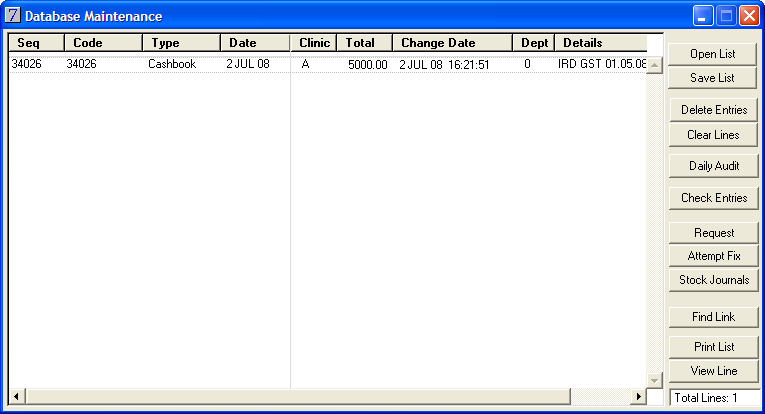Select the Seq cell 34026 in the Cashbook row
The image size is (765, 414).
point(26,64)
